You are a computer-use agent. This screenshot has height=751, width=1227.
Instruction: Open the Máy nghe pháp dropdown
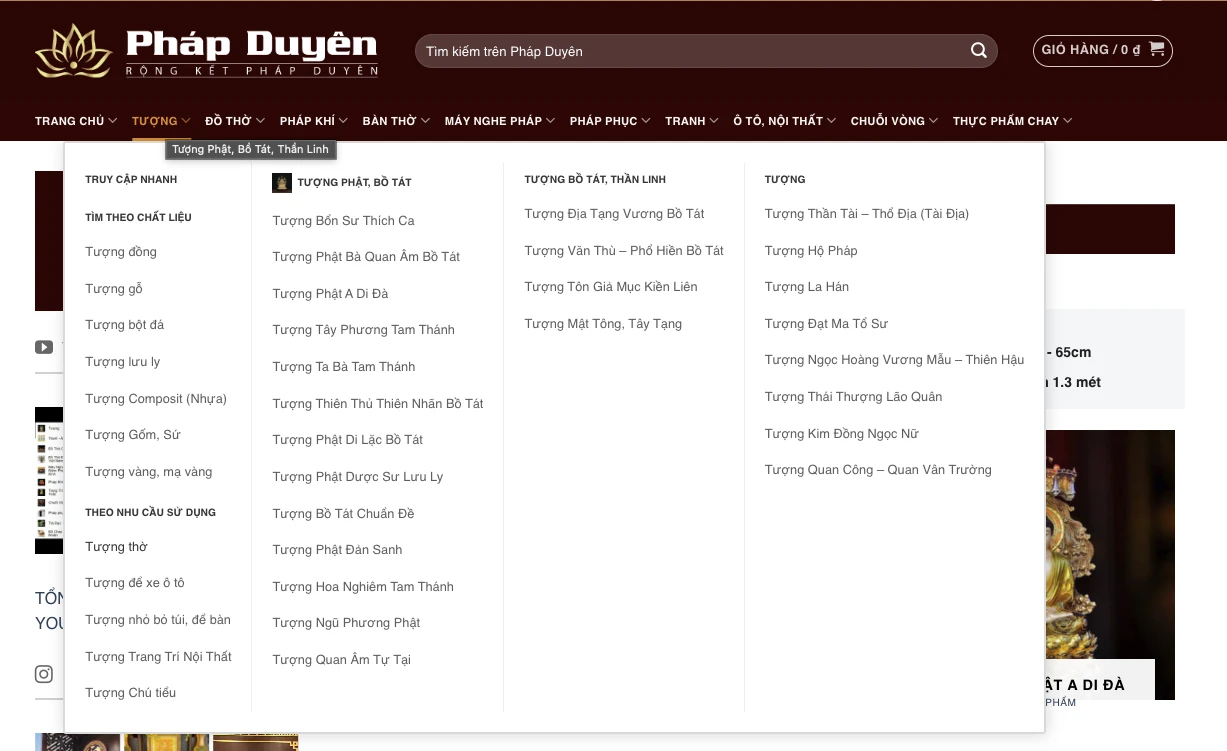pos(499,121)
